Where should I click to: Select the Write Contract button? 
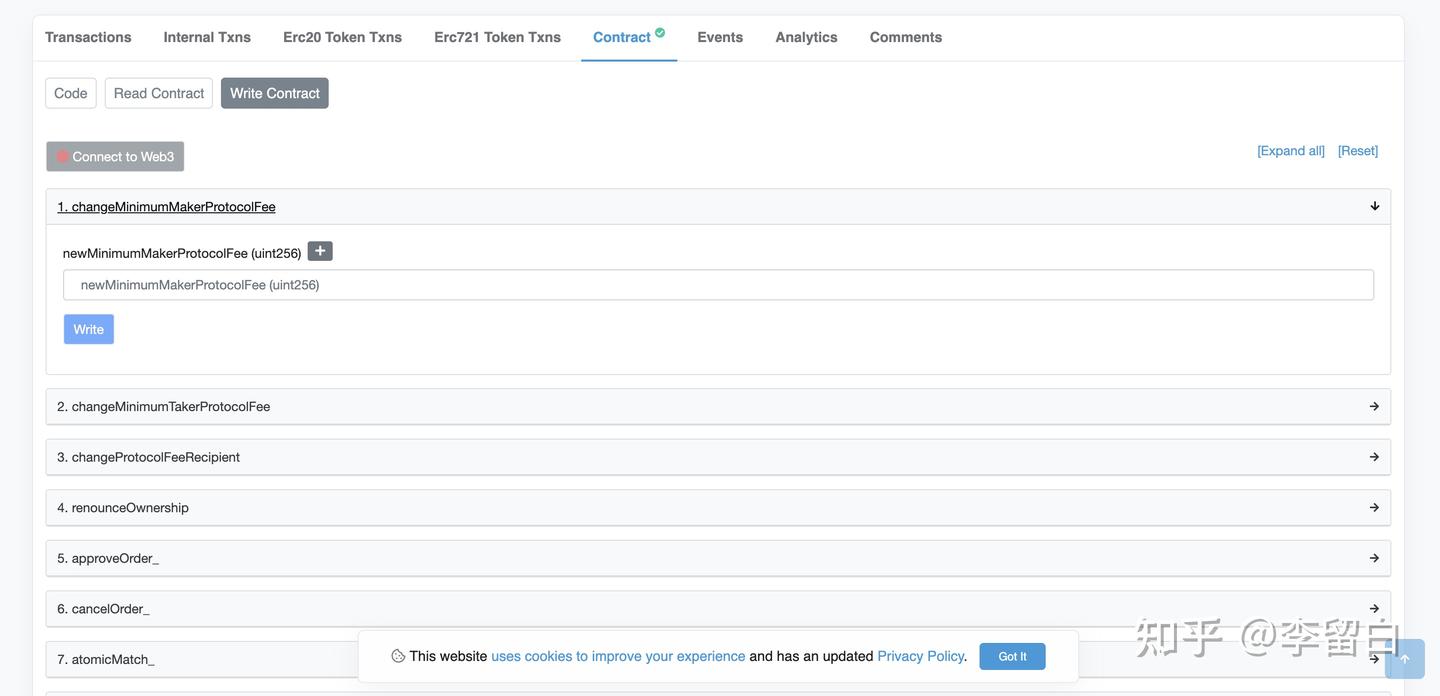coord(275,93)
